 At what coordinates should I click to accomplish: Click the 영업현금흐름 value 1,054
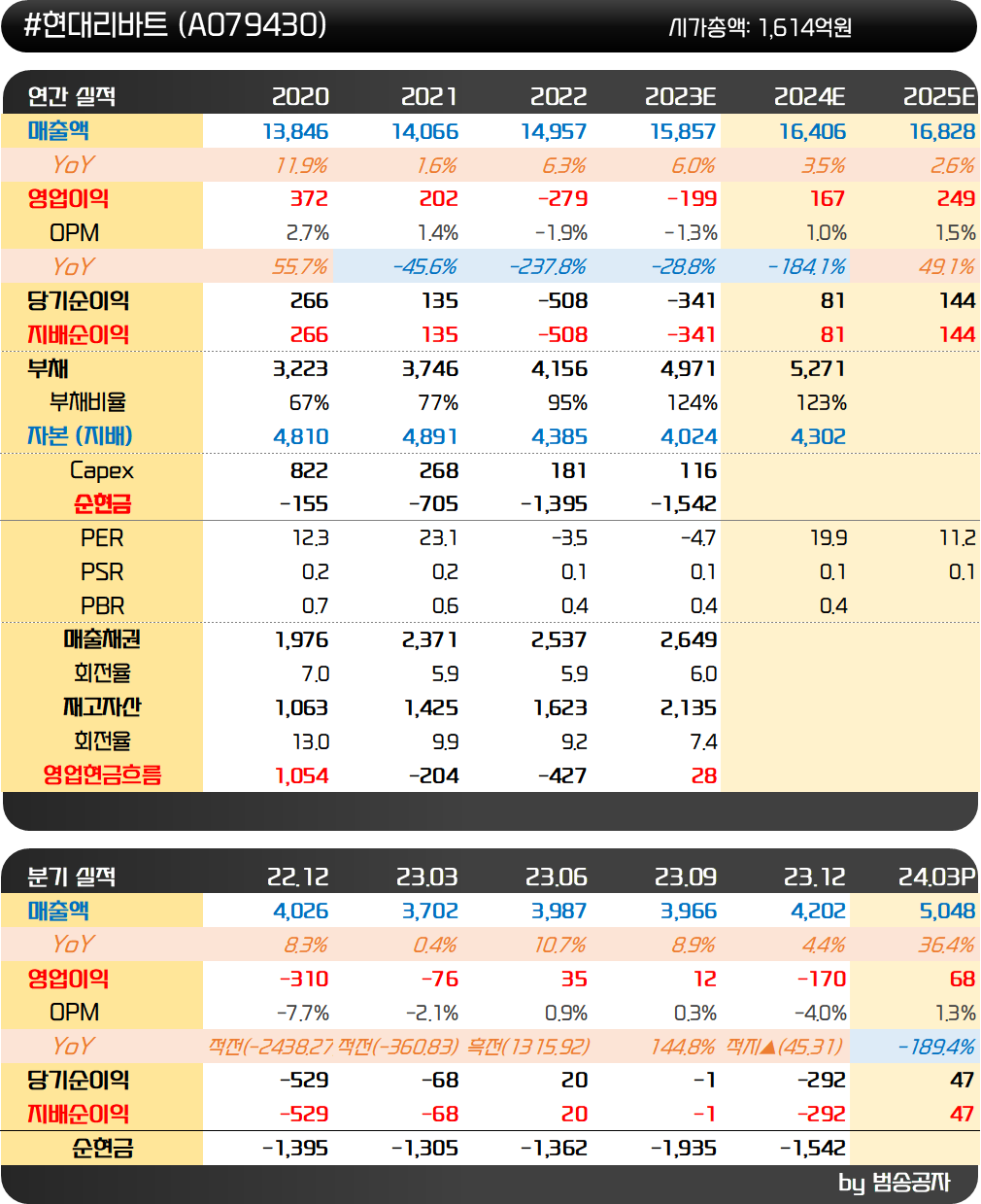click(302, 775)
